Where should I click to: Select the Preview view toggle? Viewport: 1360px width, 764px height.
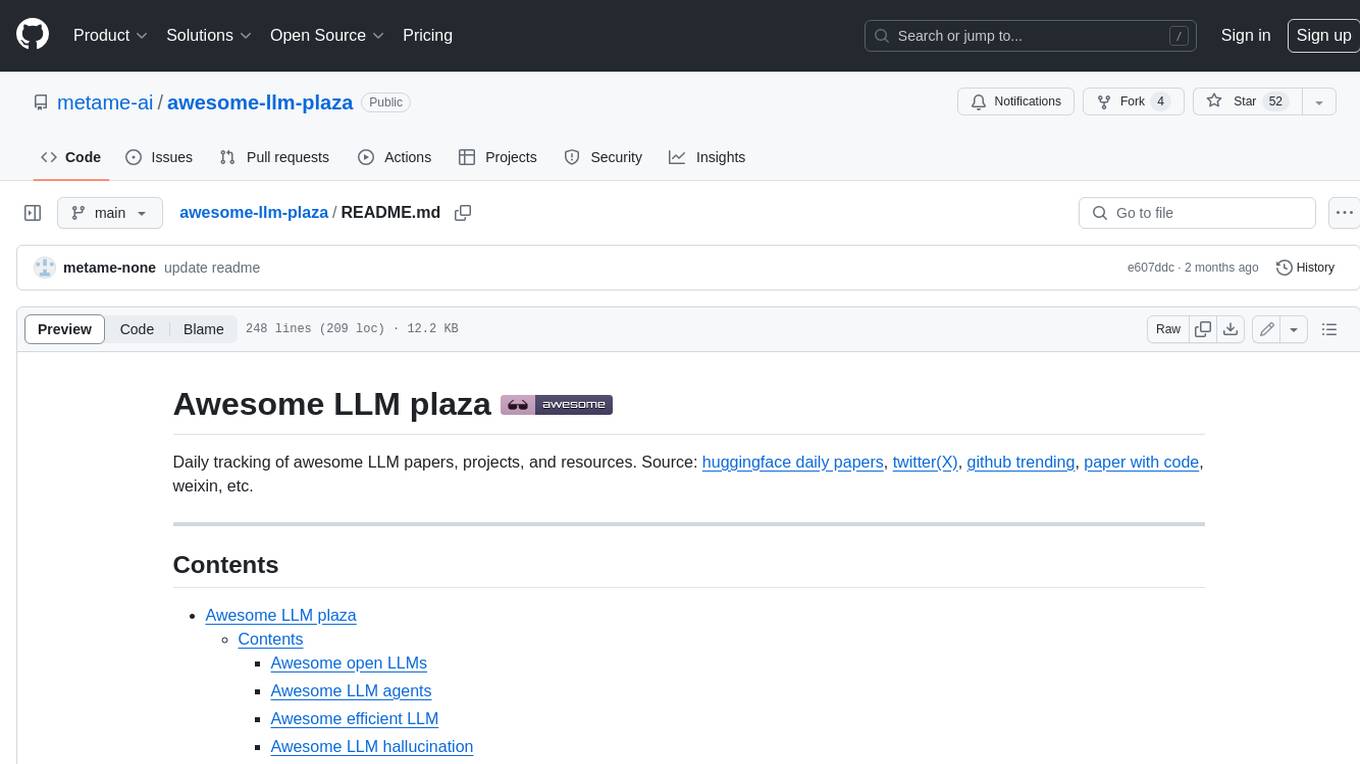(65, 329)
